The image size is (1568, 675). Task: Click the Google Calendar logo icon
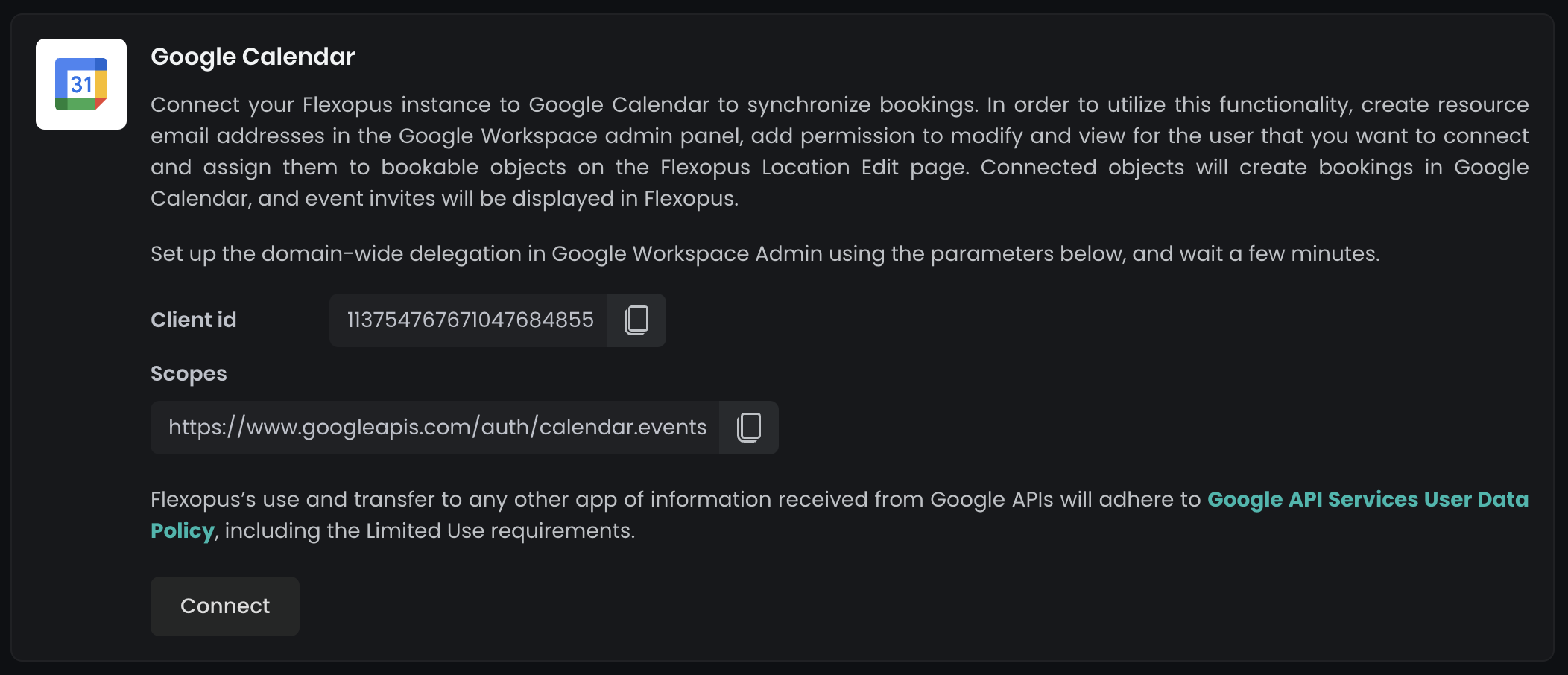click(81, 84)
